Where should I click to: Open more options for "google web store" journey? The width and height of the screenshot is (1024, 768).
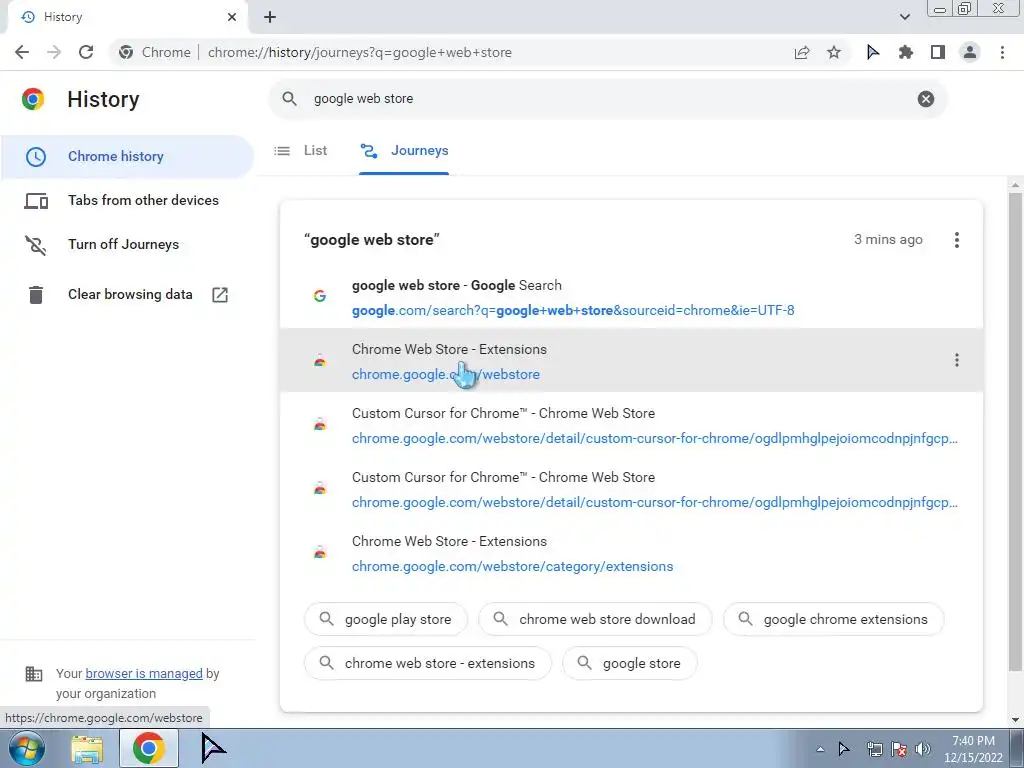pyautogui.click(x=957, y=240)
